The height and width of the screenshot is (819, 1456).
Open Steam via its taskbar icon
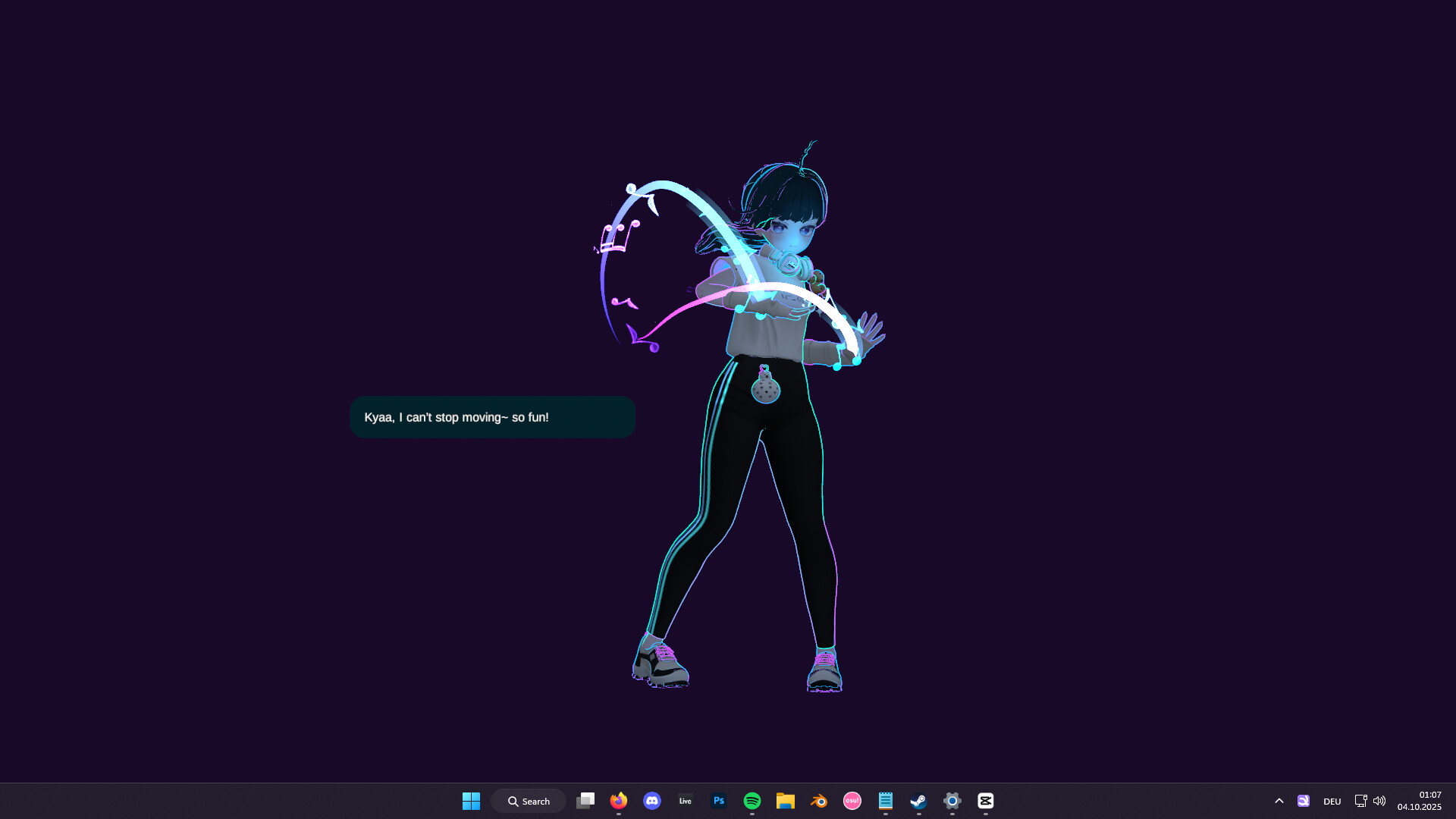coord(919,801)
